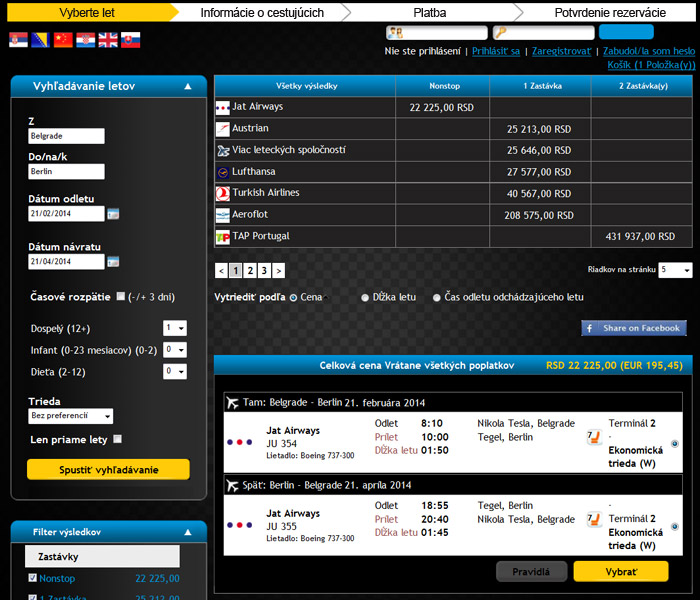This screenshot has height=600, width=700.
Task: Click the Jat Airways dots logo for JU 354
Action: click(240, 442)
